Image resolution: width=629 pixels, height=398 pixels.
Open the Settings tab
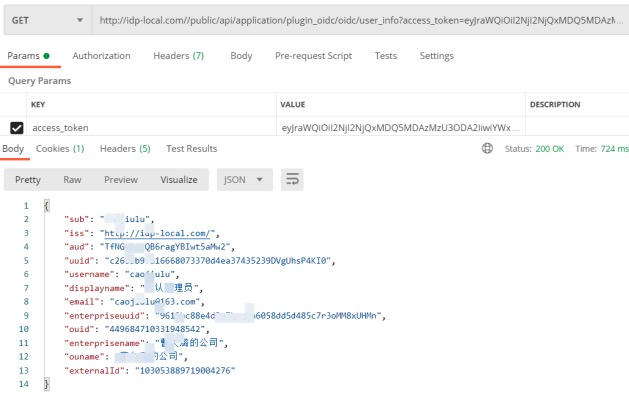pos(436,56)
